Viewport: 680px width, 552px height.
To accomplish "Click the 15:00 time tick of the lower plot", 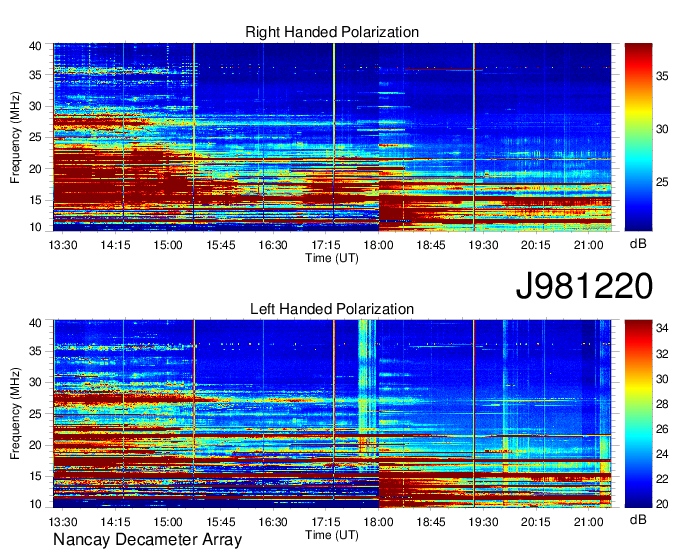I will [168, 522].
